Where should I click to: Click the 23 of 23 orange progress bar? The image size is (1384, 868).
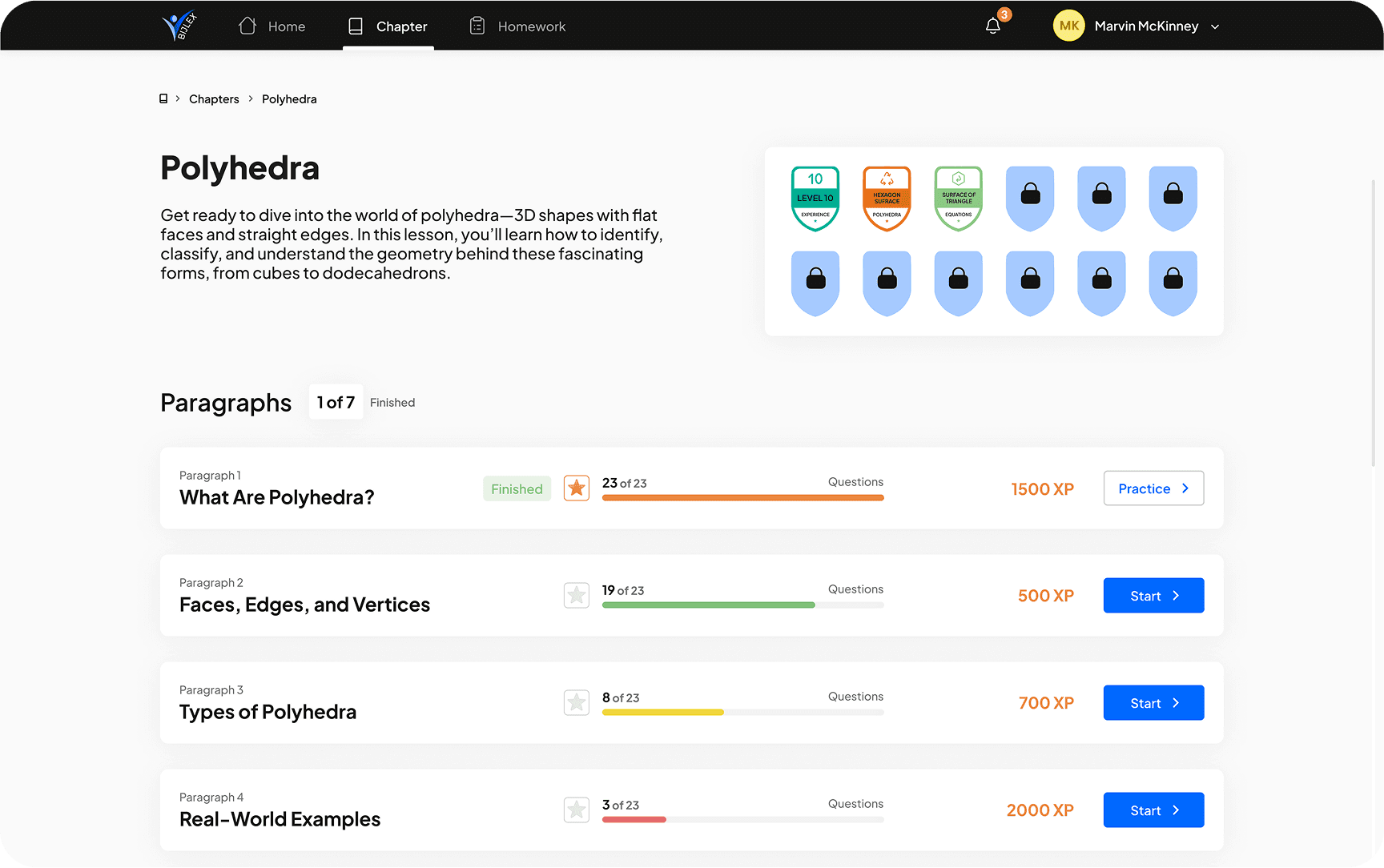(743, 498)
